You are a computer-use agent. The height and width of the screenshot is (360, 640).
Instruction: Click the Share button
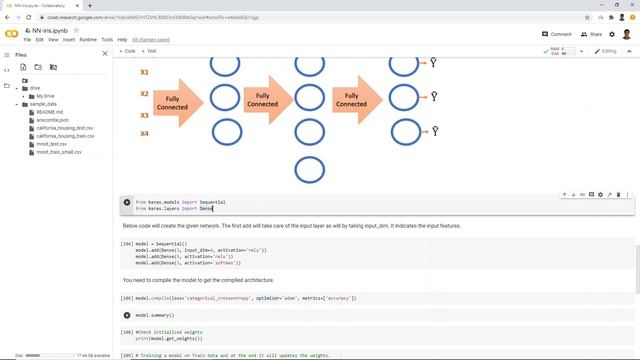pos(591,34)
